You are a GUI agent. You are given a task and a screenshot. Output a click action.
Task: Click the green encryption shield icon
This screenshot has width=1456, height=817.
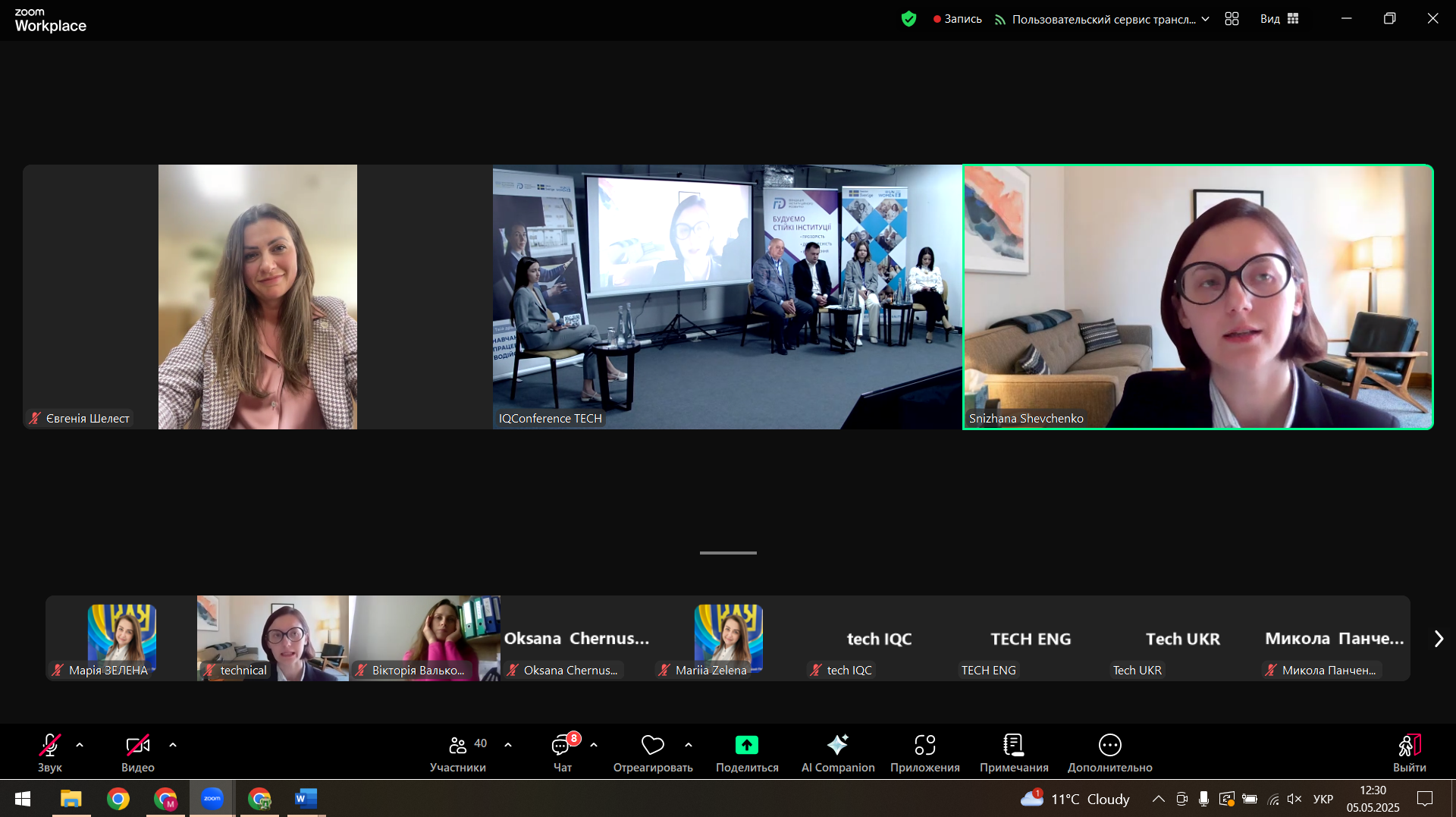pyautogui.click(x=908, y=19)
